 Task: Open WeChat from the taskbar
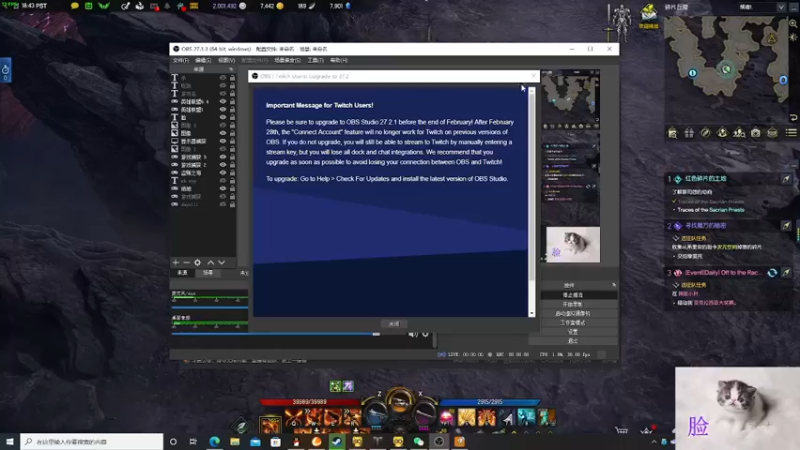tap(418, 441)
